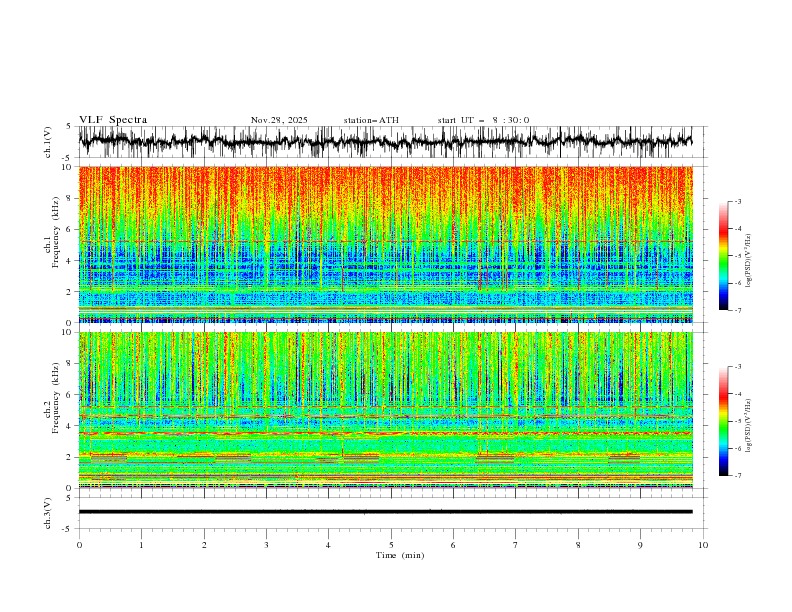Select the "Time (min)" x-axis label
Screen dimensions: 792x612
400,555
